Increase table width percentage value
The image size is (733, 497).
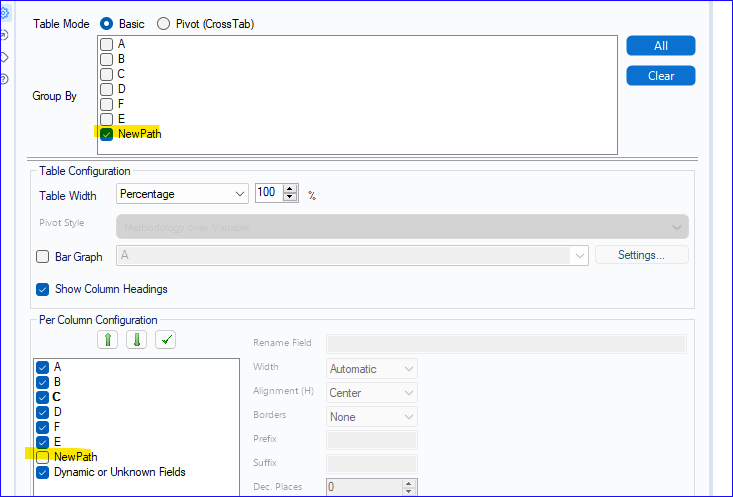coord(290,189)
